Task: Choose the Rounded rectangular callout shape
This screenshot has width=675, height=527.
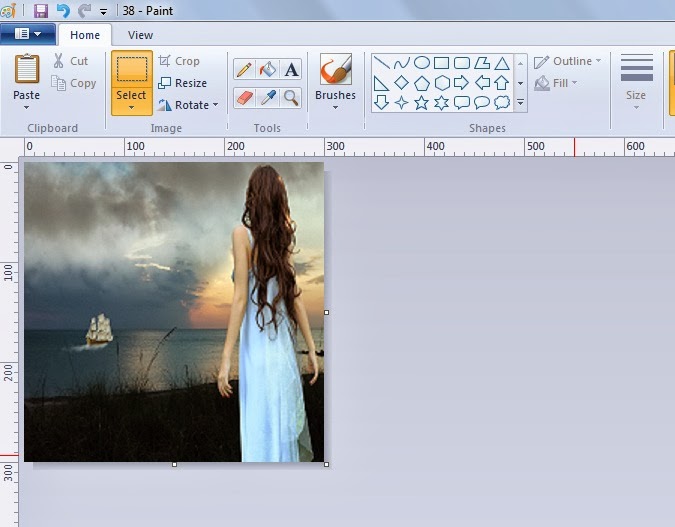Action: 461,102
